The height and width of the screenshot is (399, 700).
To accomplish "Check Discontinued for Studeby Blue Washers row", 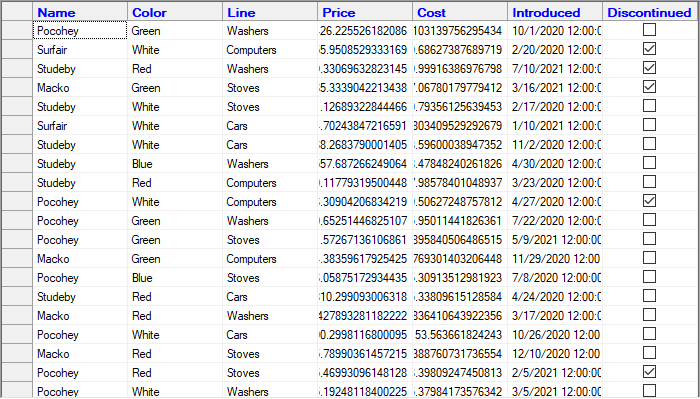I will pos(649,163).
